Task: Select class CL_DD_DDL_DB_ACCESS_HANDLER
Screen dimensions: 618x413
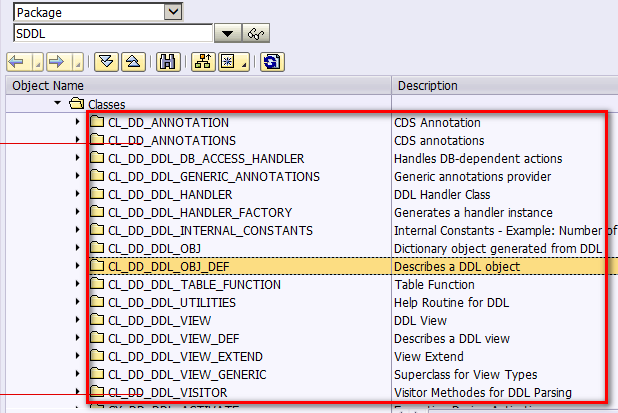Action: (x=206, y=159)
